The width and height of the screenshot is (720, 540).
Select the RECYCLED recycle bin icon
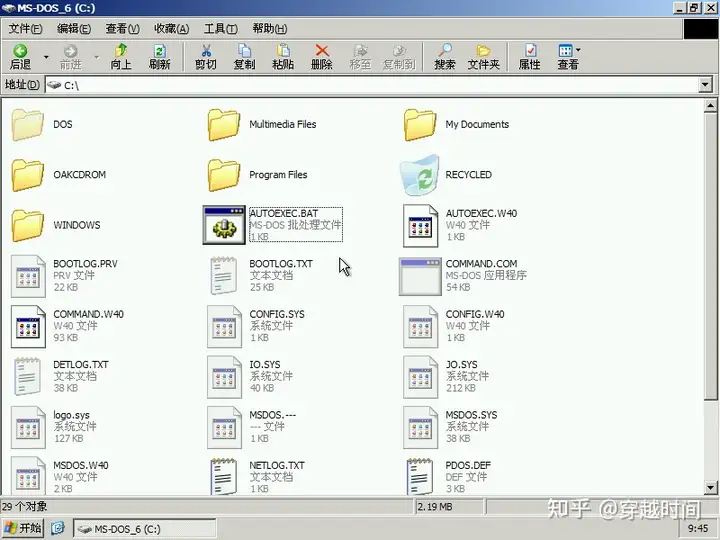point(420,175)
